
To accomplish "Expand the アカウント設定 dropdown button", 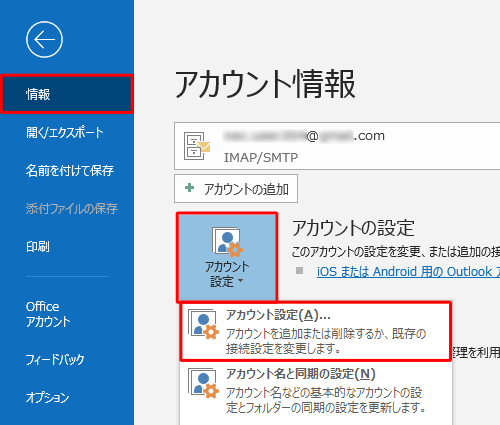I will tap(227, 257).
